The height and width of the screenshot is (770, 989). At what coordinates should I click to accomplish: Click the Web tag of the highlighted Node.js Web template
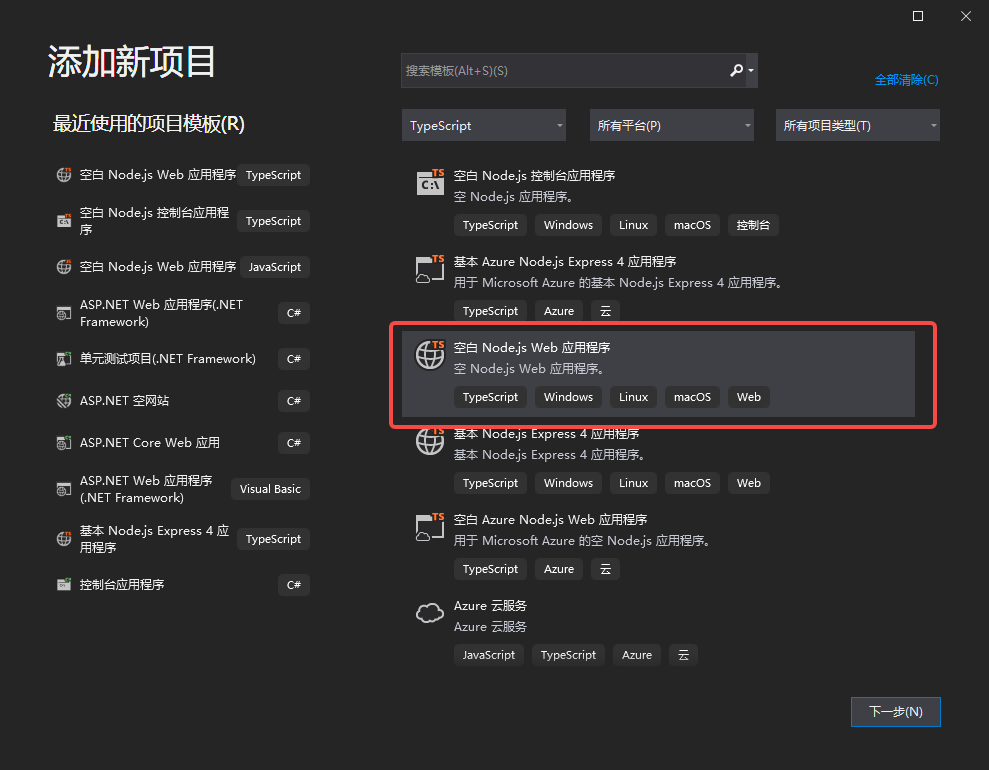[x=749, y=397]
